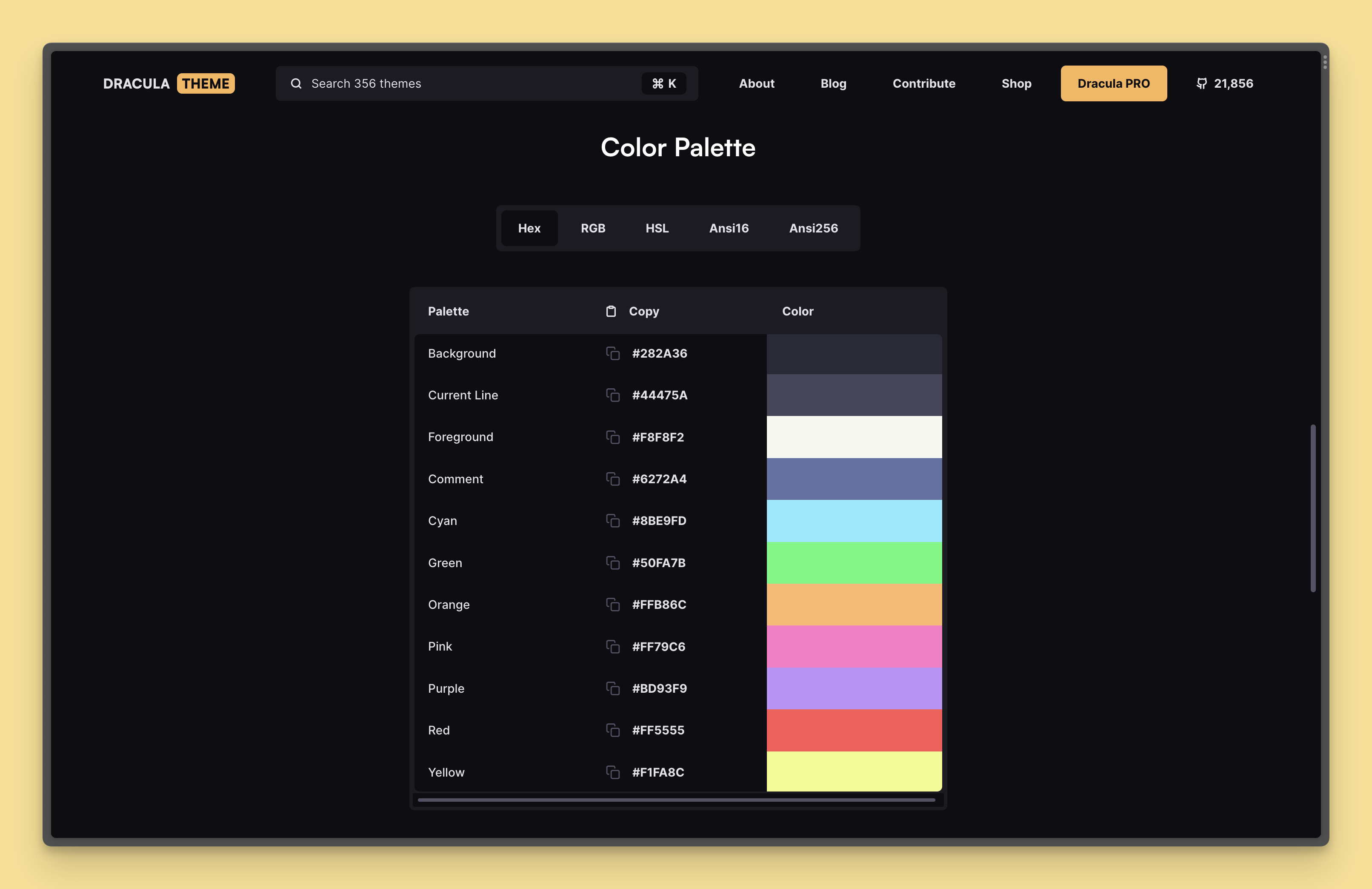Click copy icon beside Red #FF5555
The height and width of the screenshot is (889, 1372).
(612, 730)
